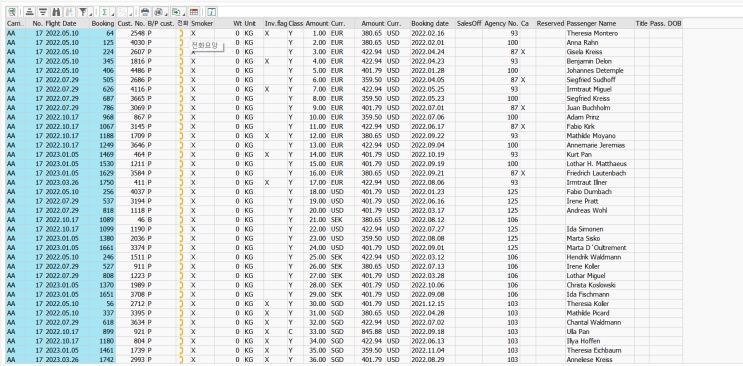Sort the list in descending order

[x=43, y=12]
